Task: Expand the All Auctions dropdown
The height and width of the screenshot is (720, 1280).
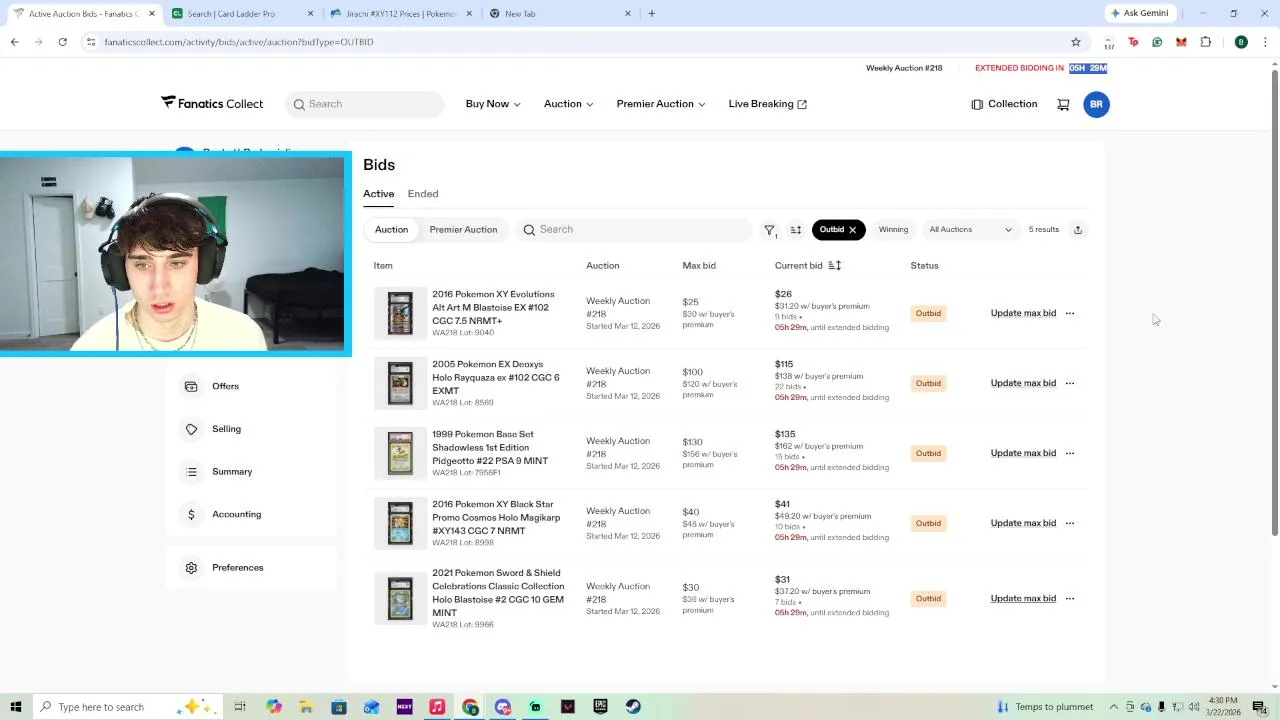Action: pos(970,230)
